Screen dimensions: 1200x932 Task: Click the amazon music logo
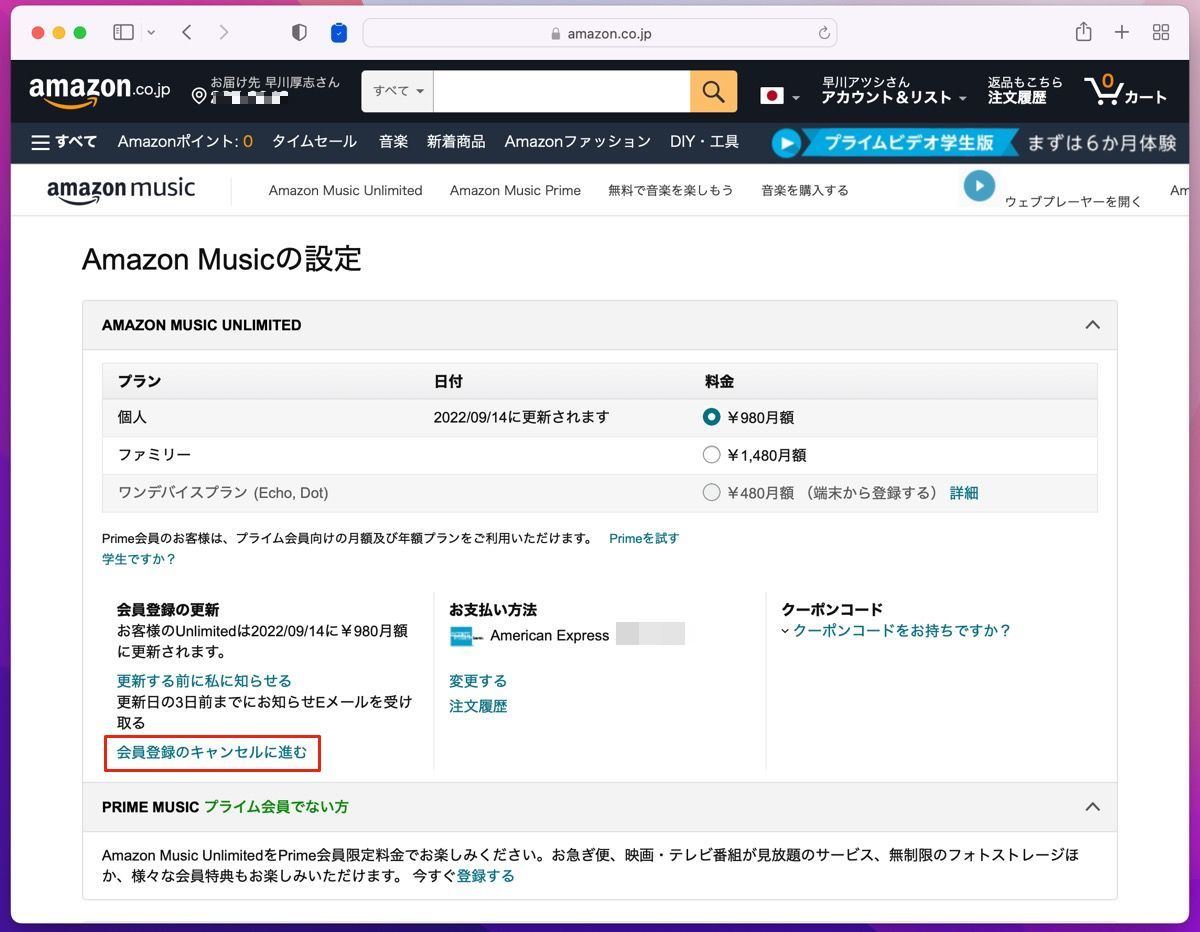(x=121, y=189)
